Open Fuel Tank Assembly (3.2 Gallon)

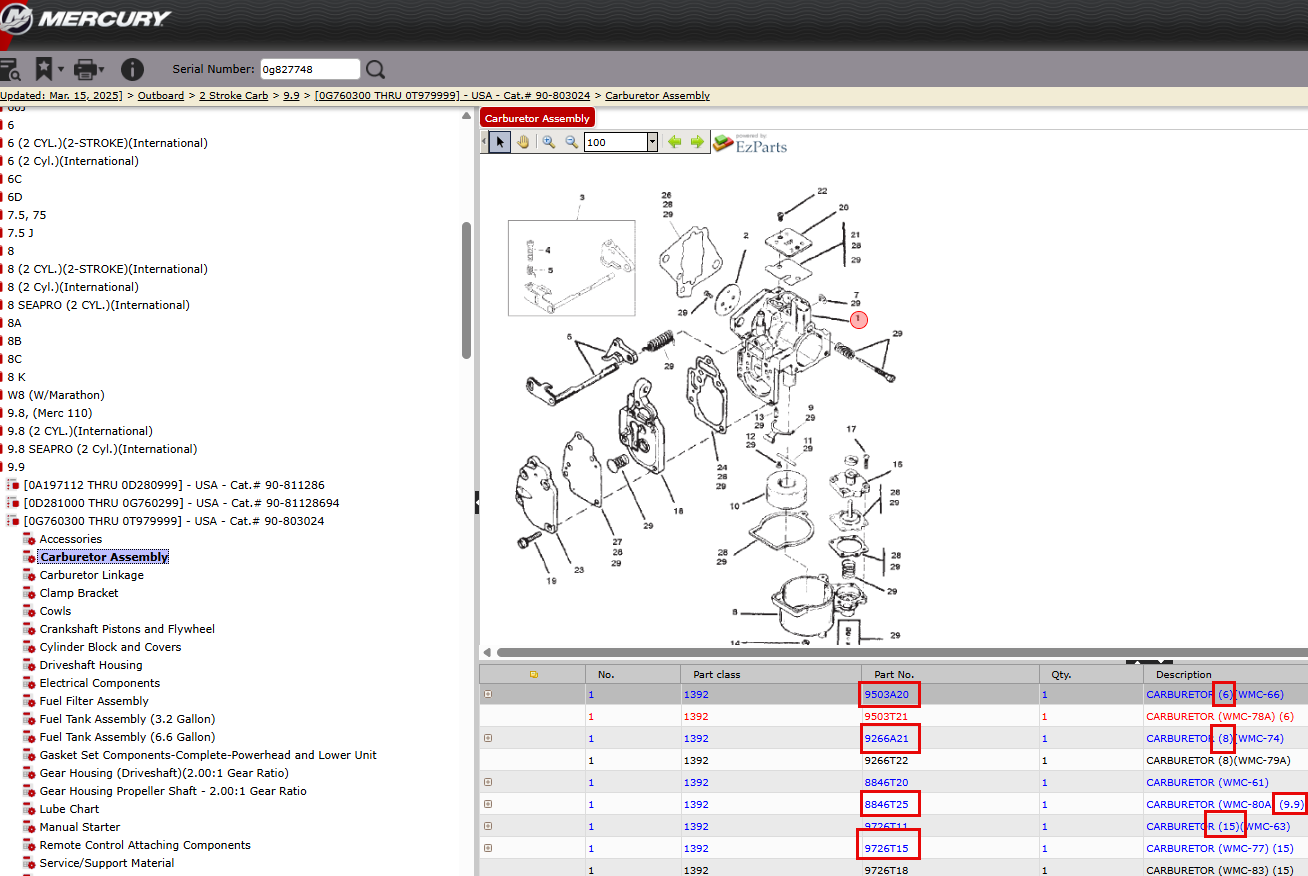(x=127, y=719)
